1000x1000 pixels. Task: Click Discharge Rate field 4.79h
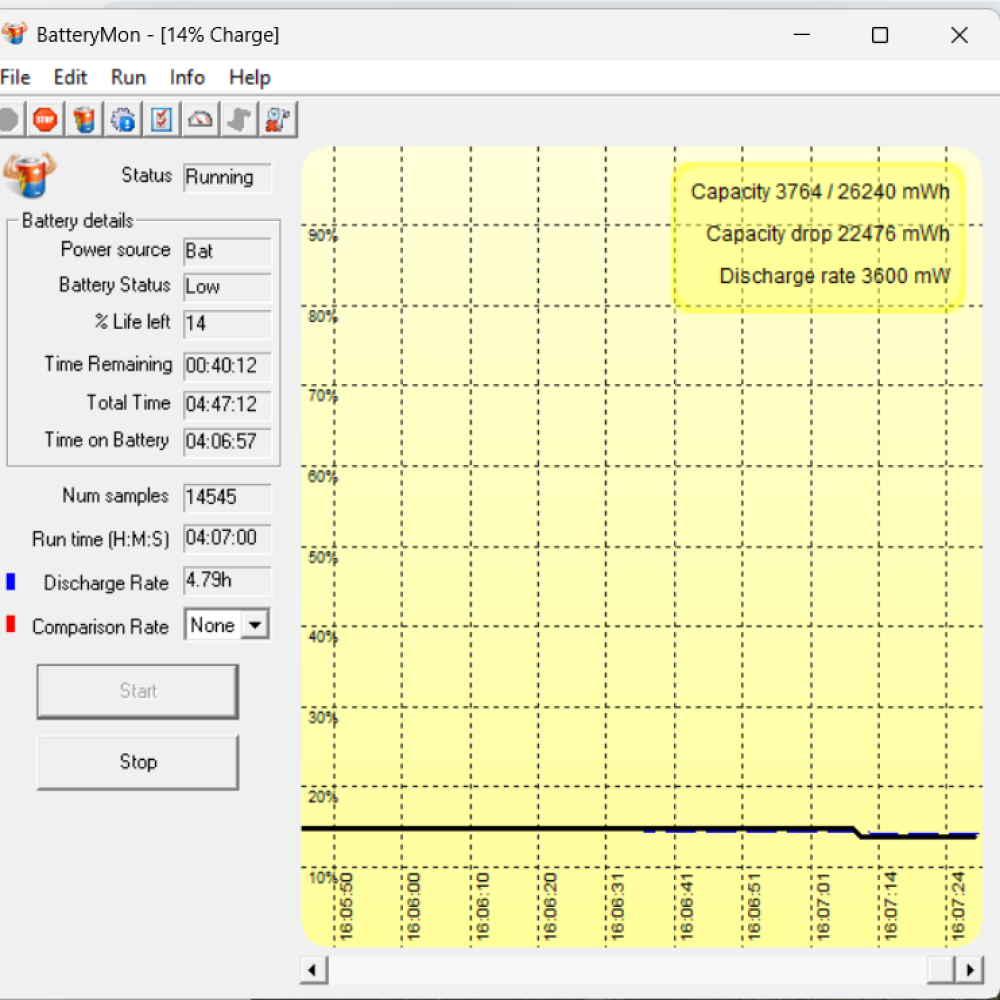[227, 580]
